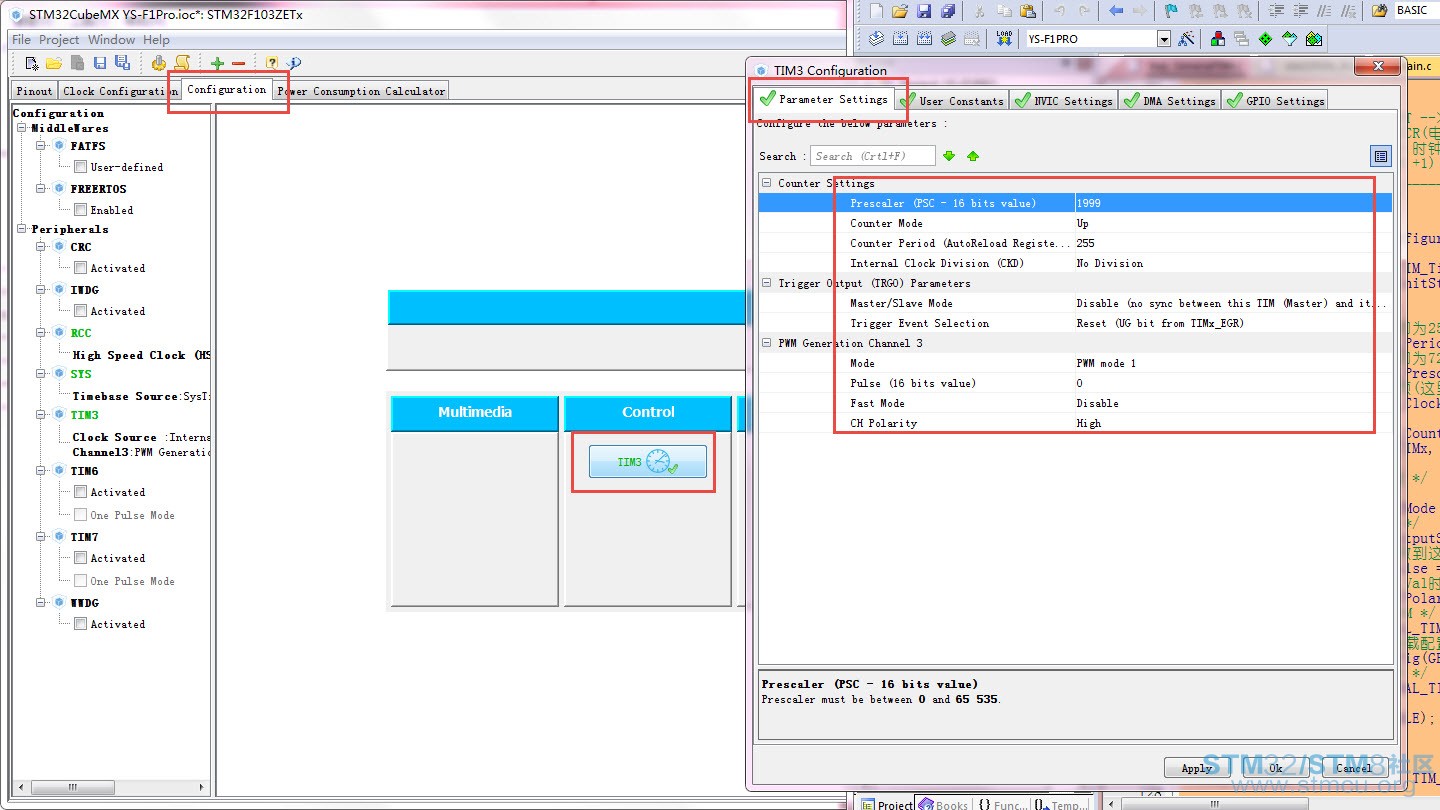Click Translate file icon in Keil toolbar
This screenshot has height=810, width=1440.
[x=876, y=39]
